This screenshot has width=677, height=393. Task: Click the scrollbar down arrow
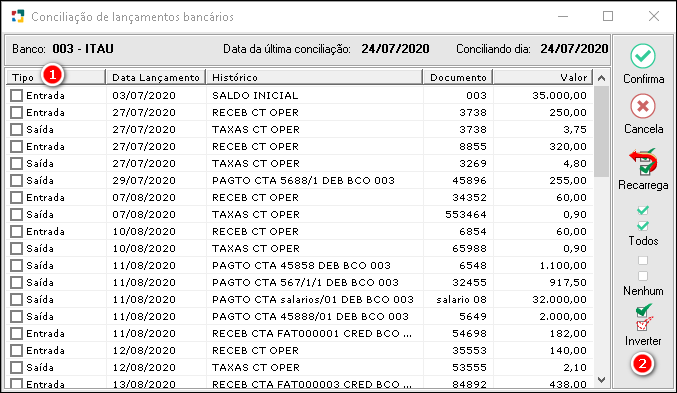[x=601, y=380]
